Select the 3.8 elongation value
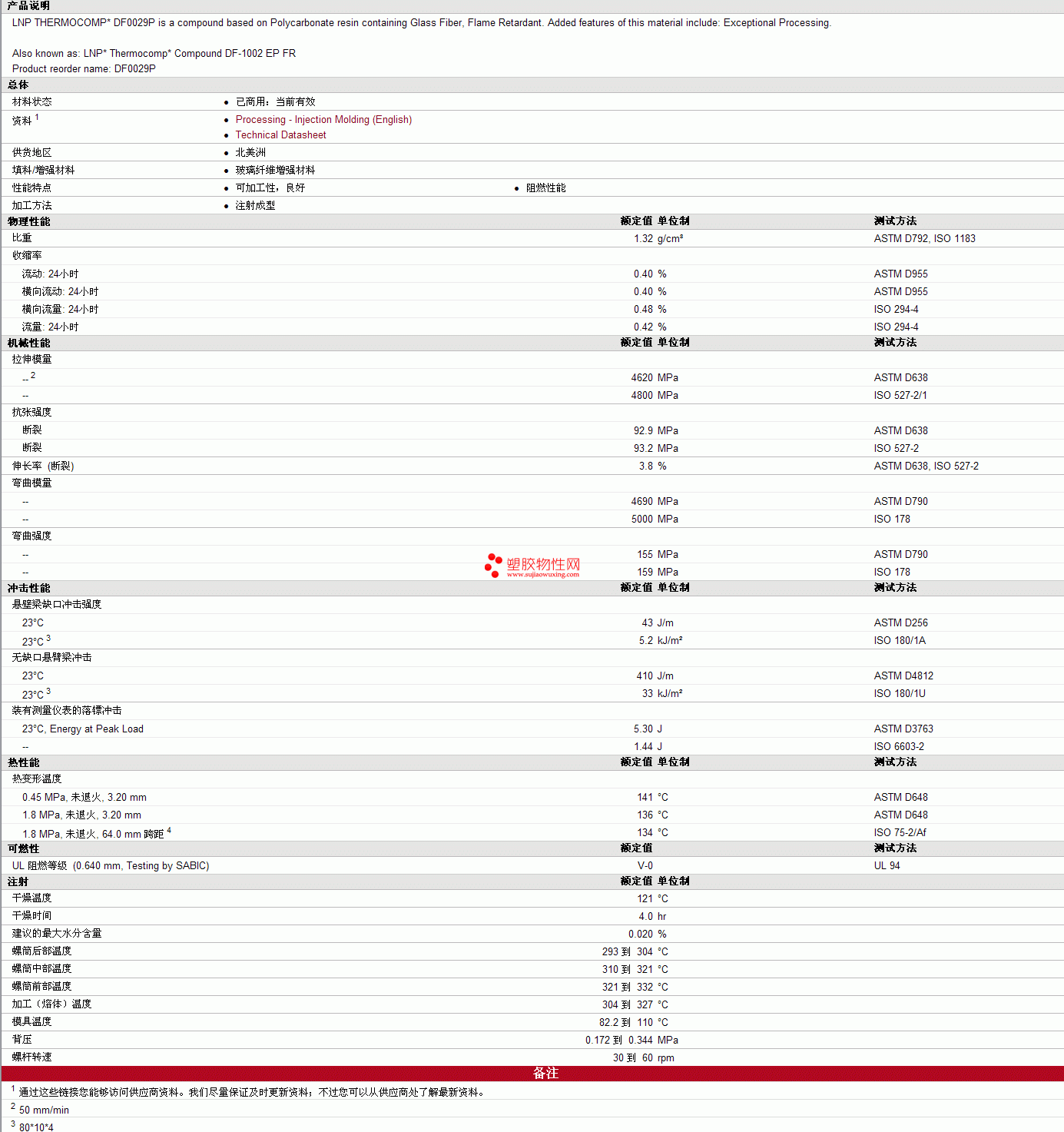 [x=646, y=466]
